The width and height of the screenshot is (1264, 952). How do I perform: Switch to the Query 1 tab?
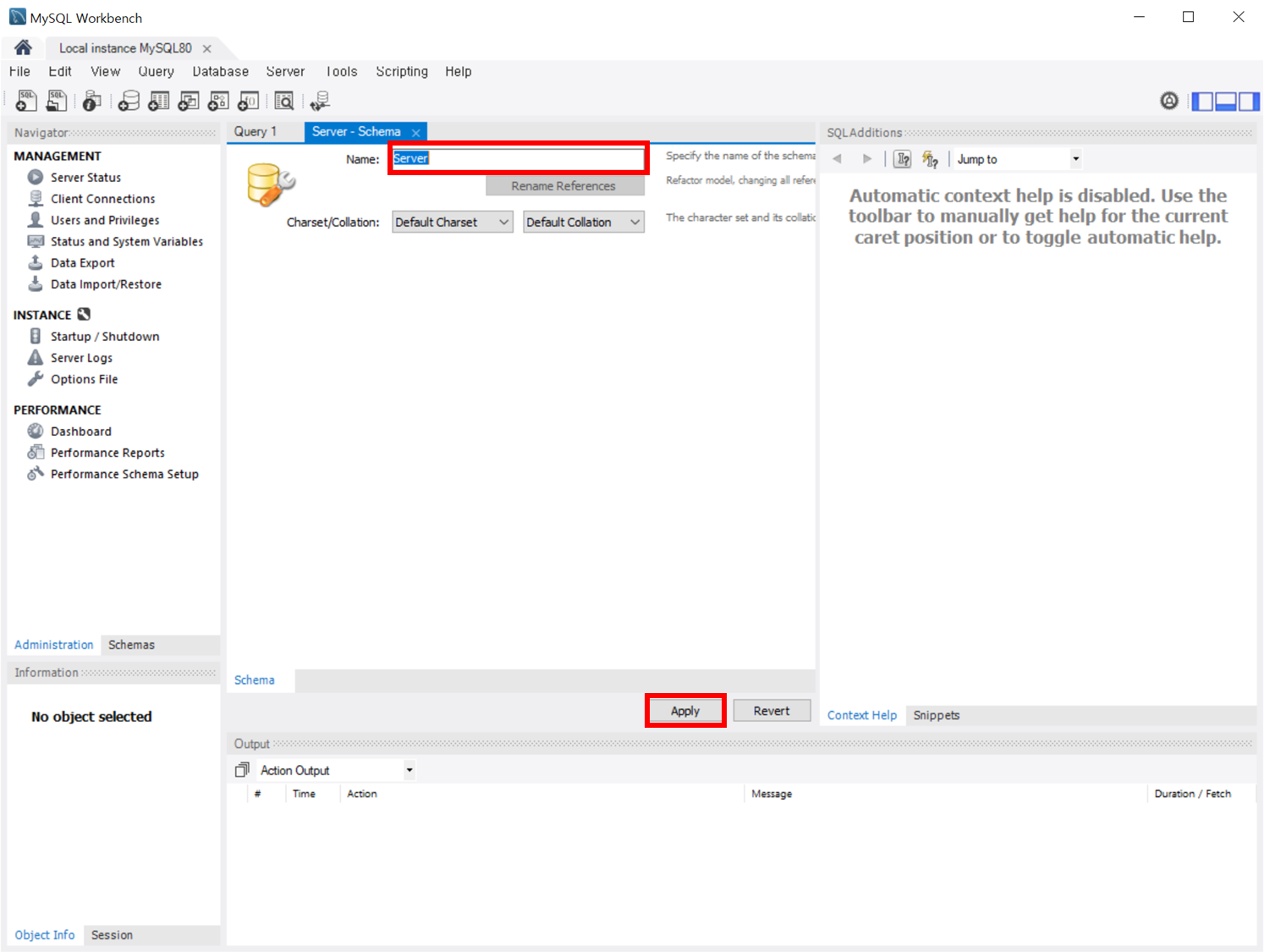click(256, 131)
